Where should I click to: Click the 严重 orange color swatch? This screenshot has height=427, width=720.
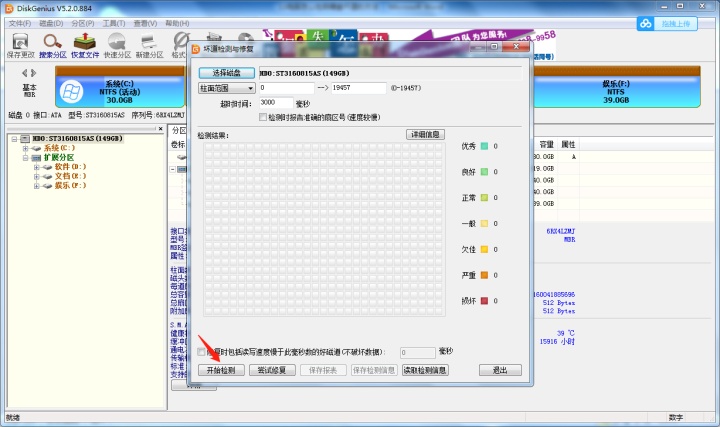tap(484, 275)
